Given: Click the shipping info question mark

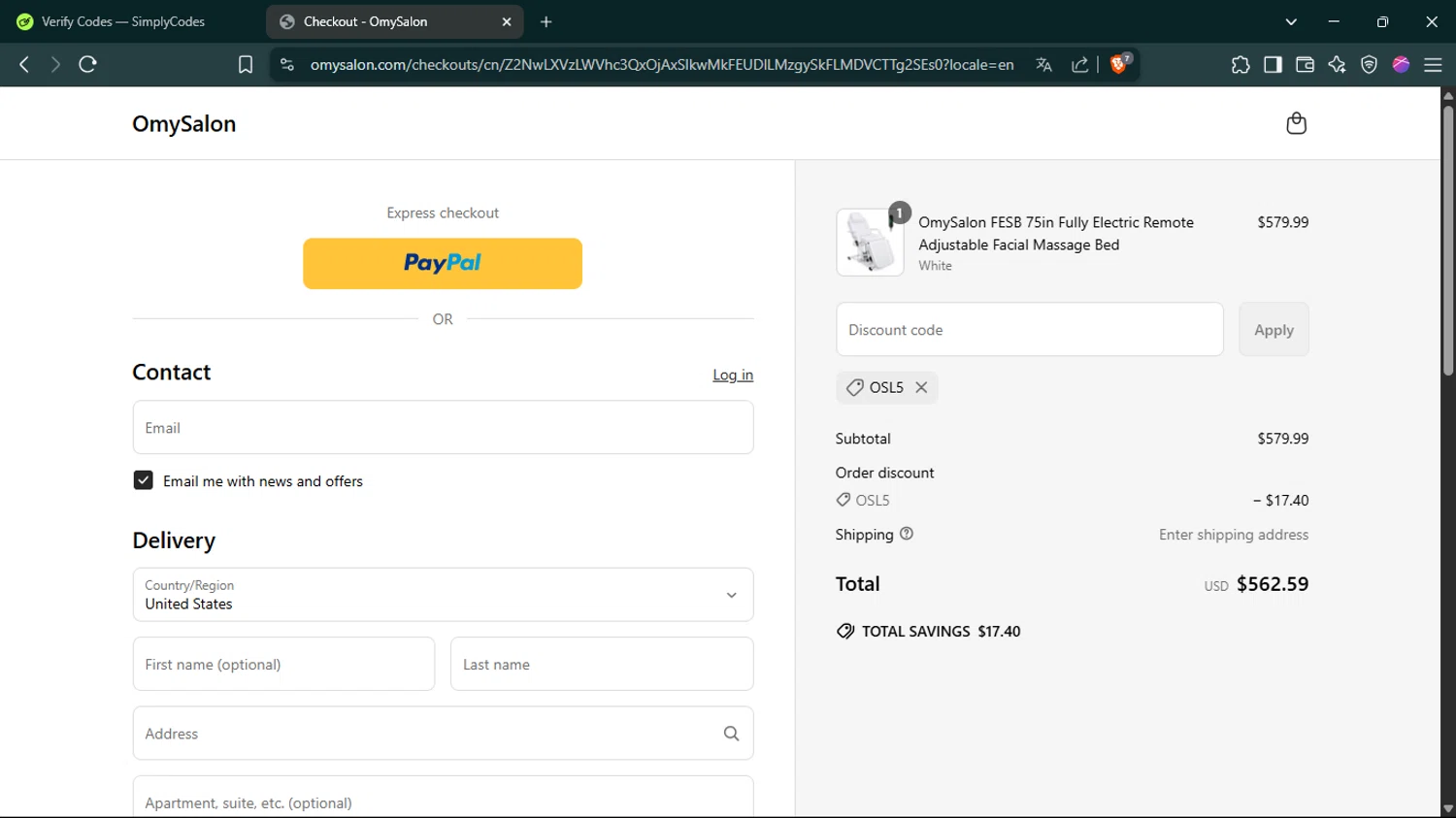Looking at the screenshot, I should point(907,534).
